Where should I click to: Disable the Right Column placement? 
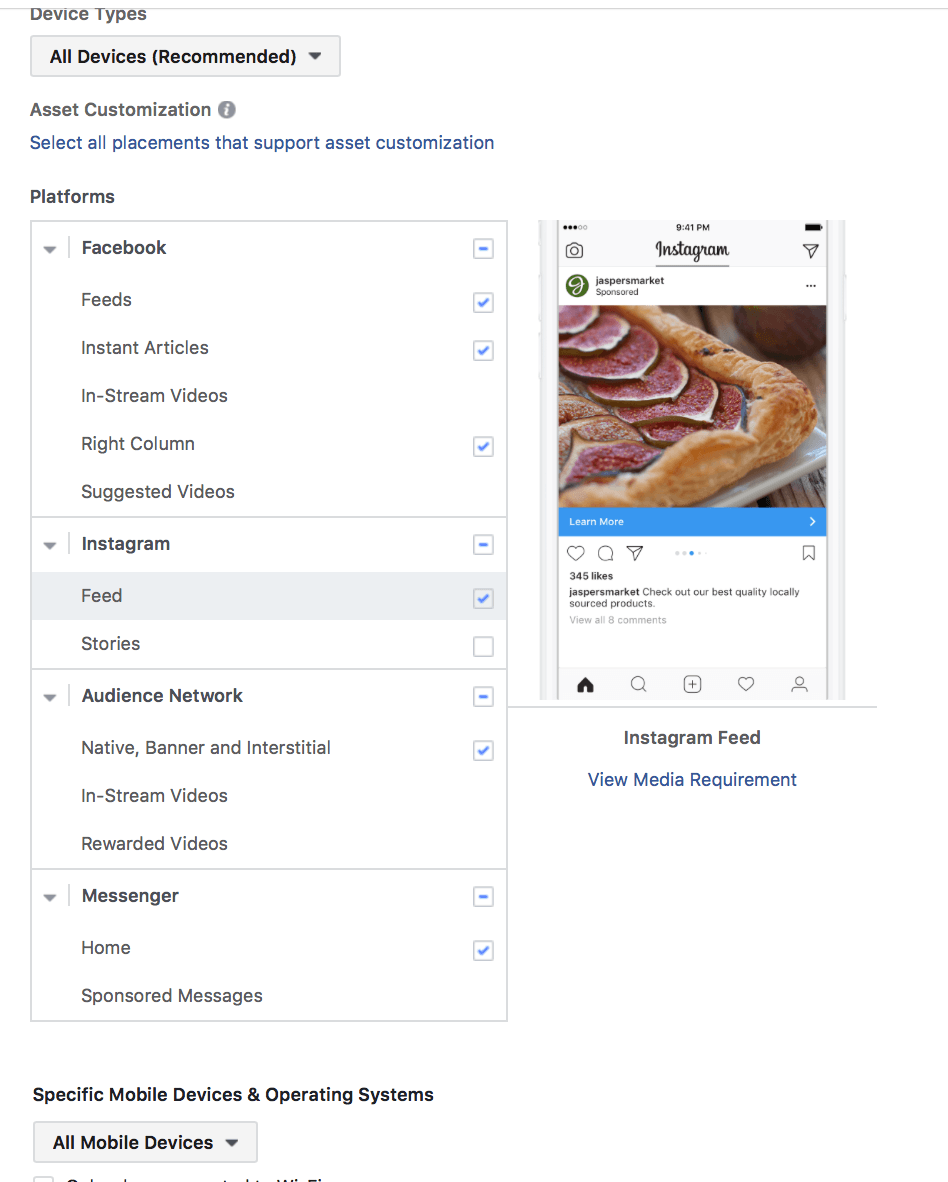483,446
